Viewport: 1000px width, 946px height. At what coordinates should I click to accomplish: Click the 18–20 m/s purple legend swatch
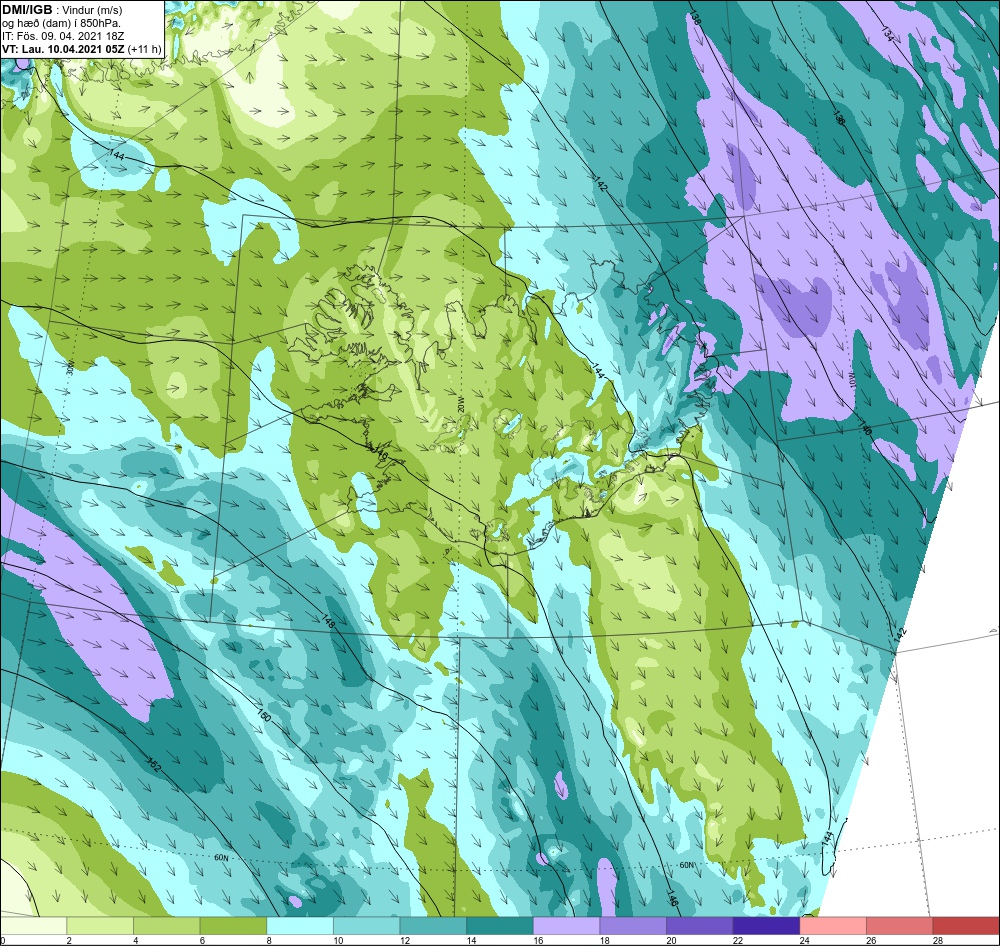(x=633, y=926)
